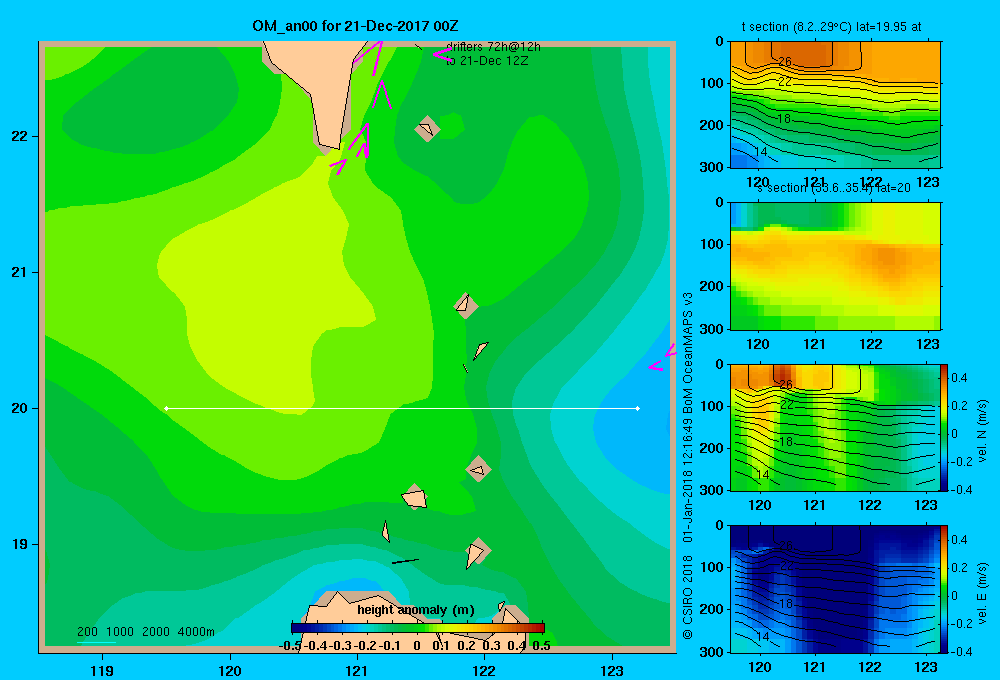Click the 'drifters 72h@12h' label
This screenshot has width=1000, height=680.
pyautogui.click(x=493, y=47)
